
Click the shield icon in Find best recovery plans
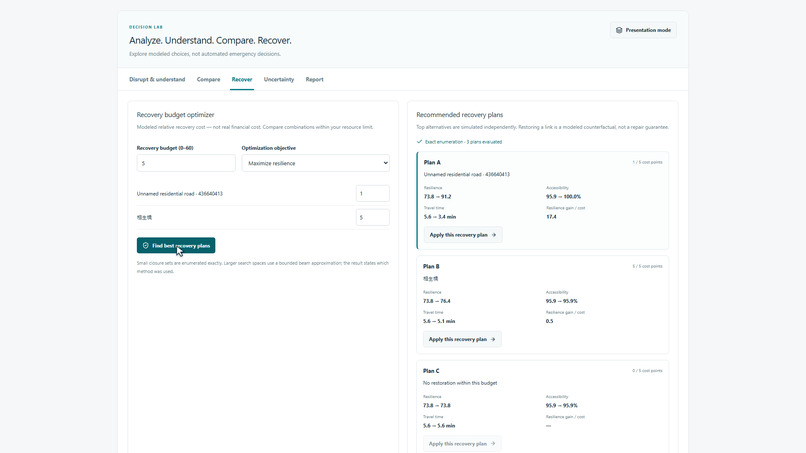[x=145, y=246]
